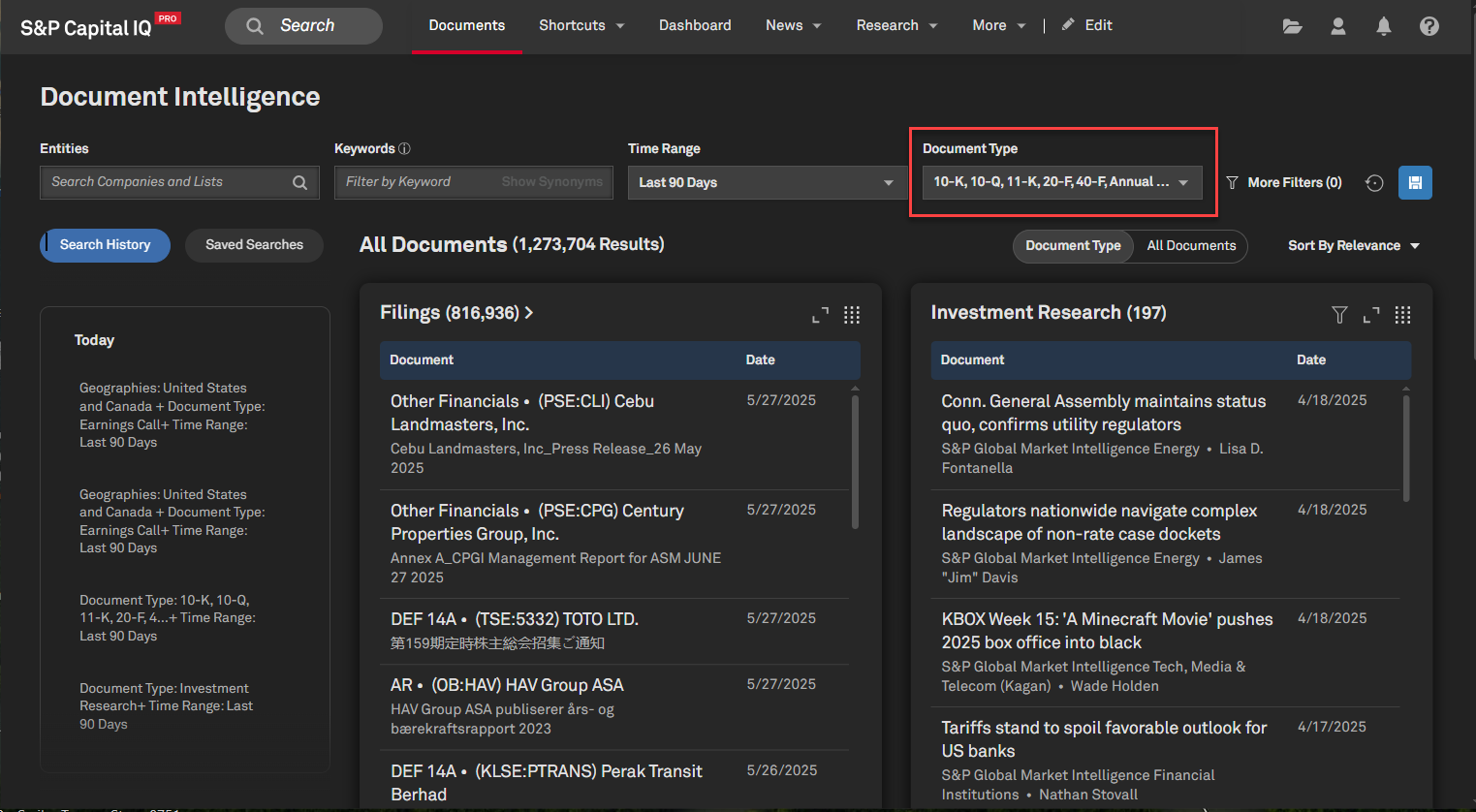
Task: Select the 10-K, 10-Q search history entry
Action: click(167, 617)
